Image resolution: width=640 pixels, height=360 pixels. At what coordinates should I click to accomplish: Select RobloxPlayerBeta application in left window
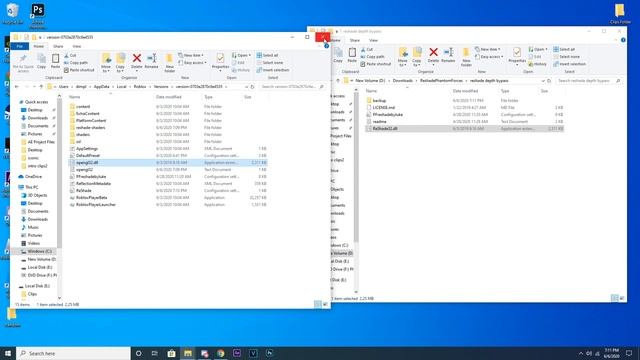click(168, 198)
